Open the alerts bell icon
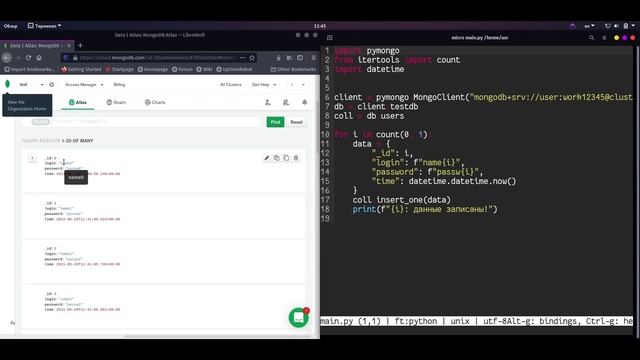This screenshot has height=360, width=640. (304, 102)
